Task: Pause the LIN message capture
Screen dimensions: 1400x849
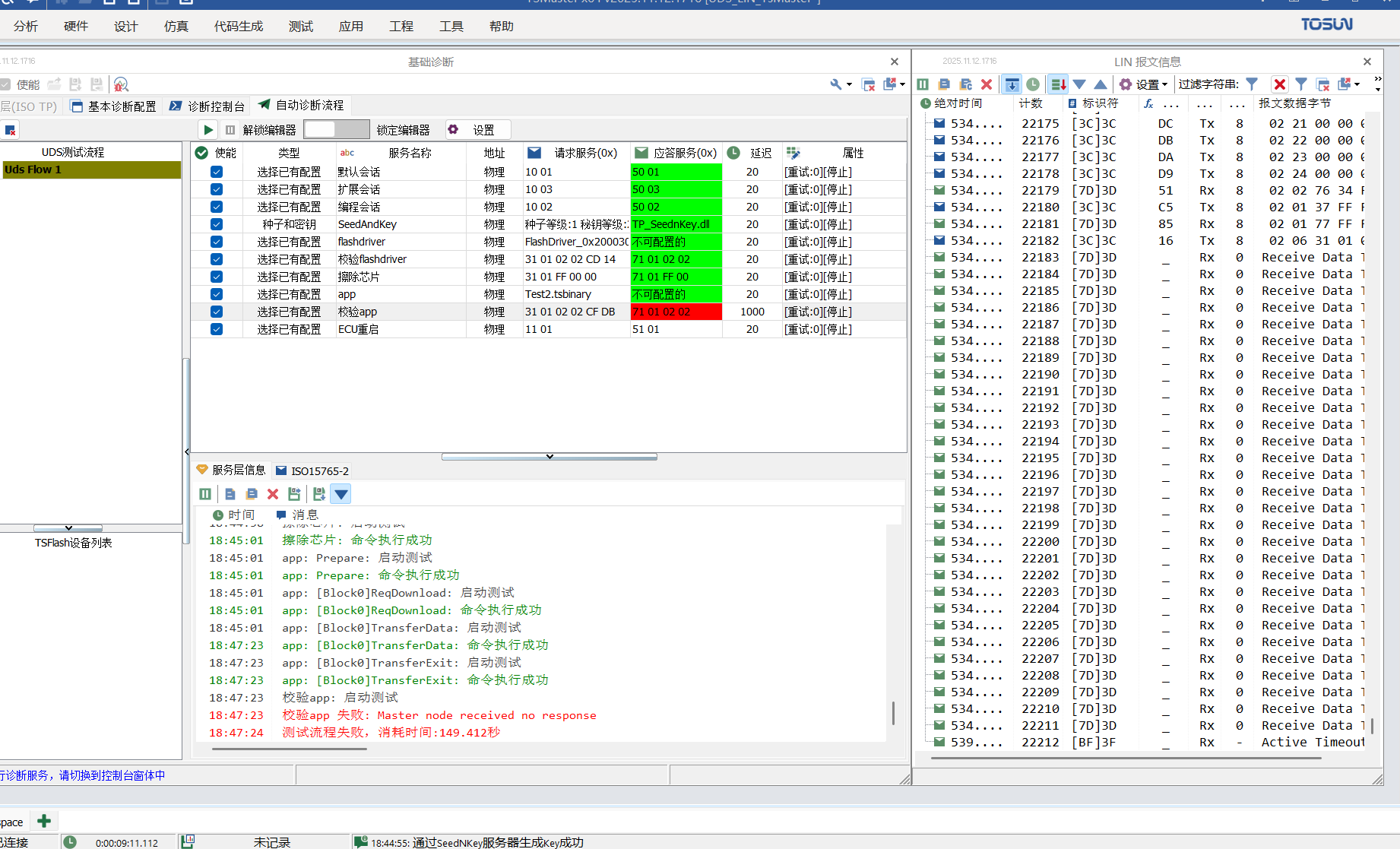Action: pos(922,84)
